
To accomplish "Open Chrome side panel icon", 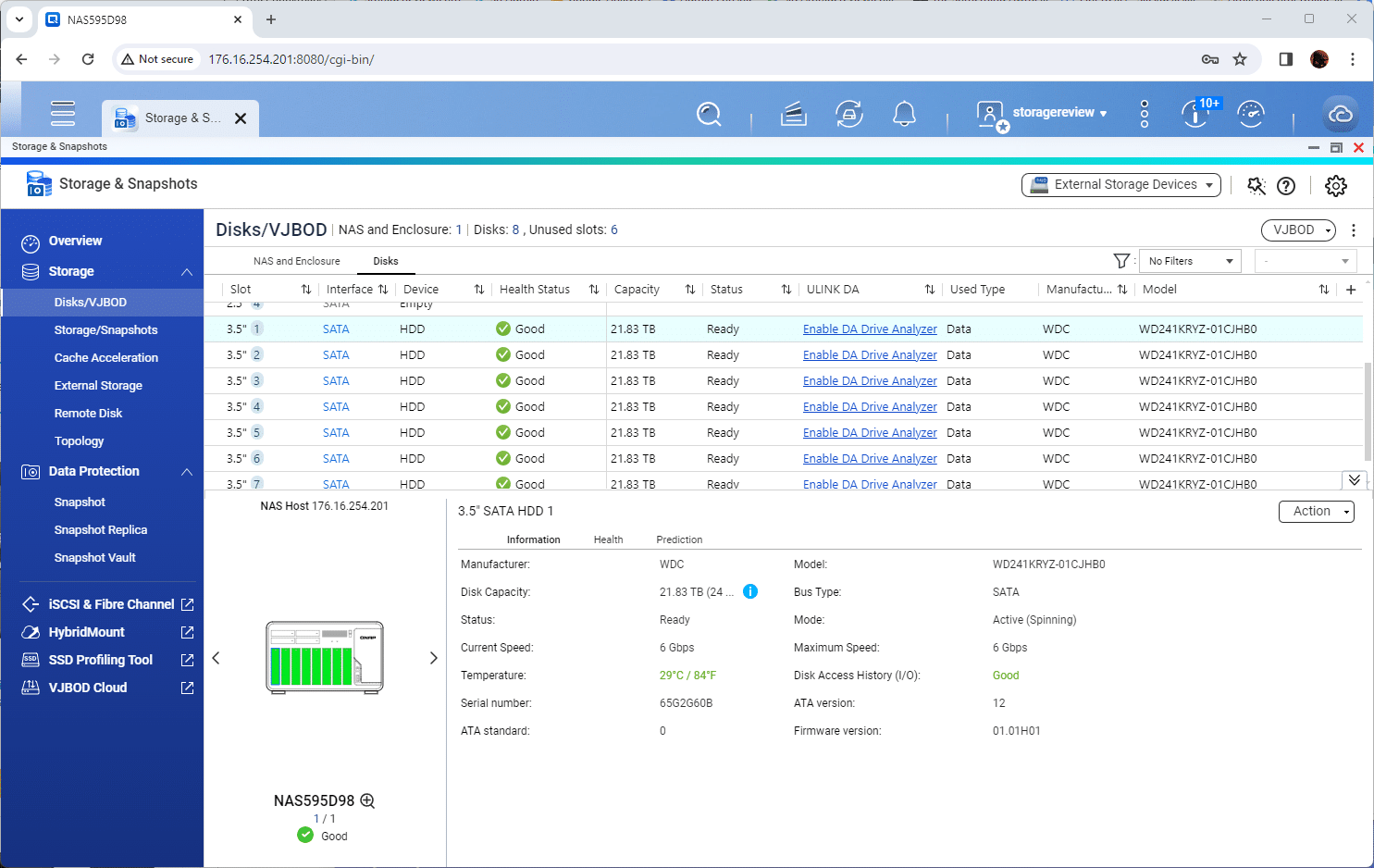I will point(1286,59).
